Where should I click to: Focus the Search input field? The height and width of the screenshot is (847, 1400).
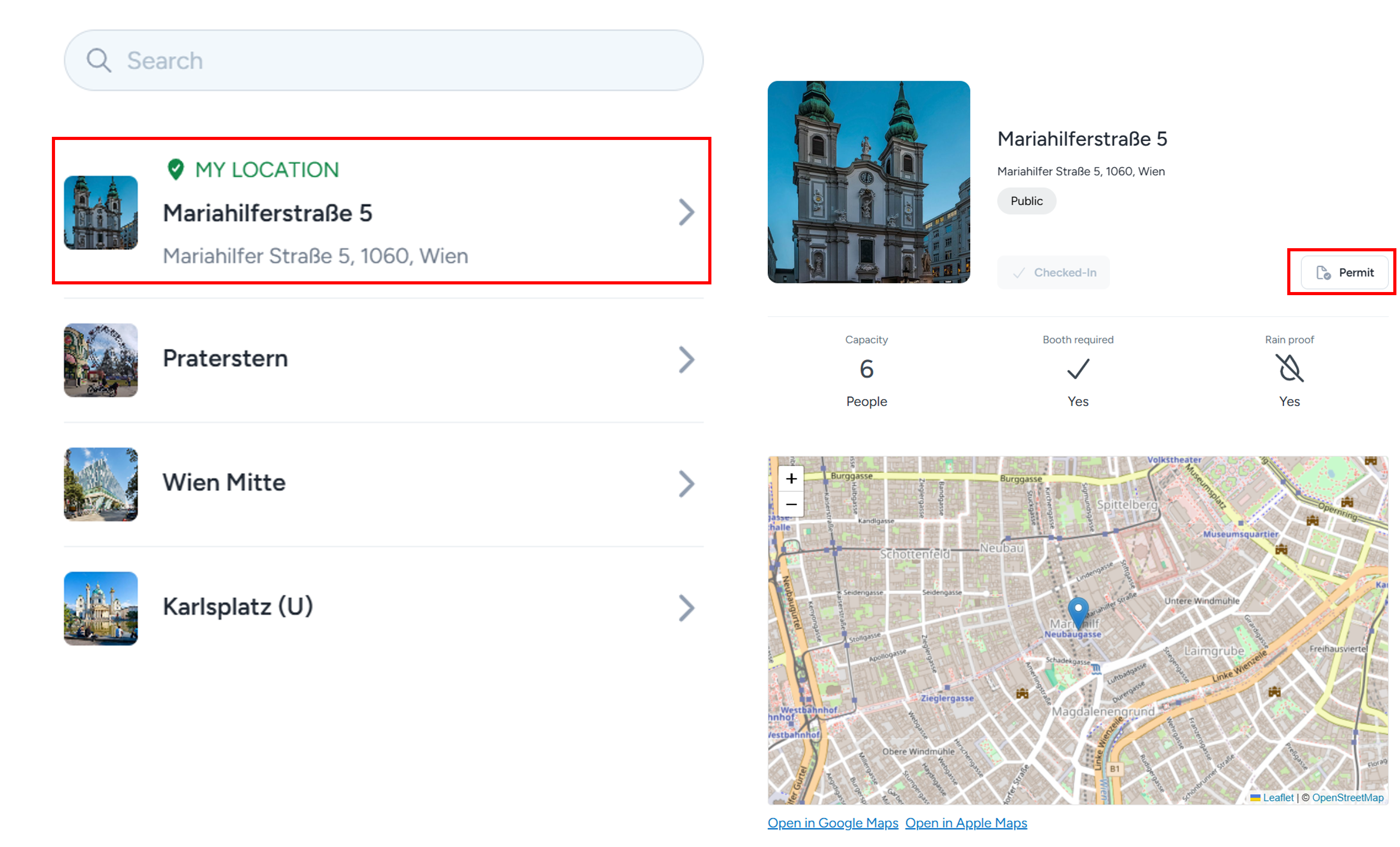(x=383, y=60)
